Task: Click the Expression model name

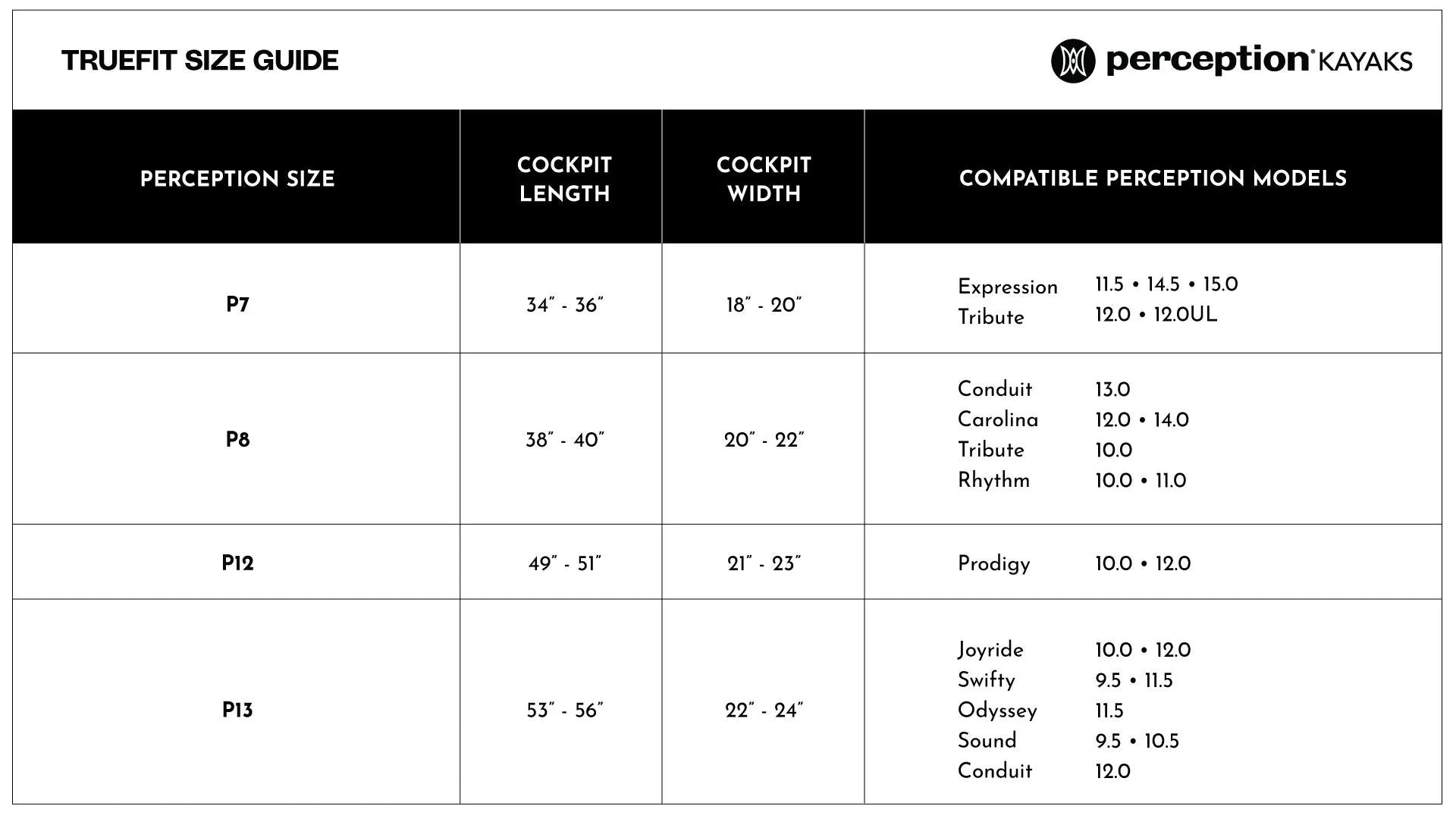Action: [x=1007, y=287]
